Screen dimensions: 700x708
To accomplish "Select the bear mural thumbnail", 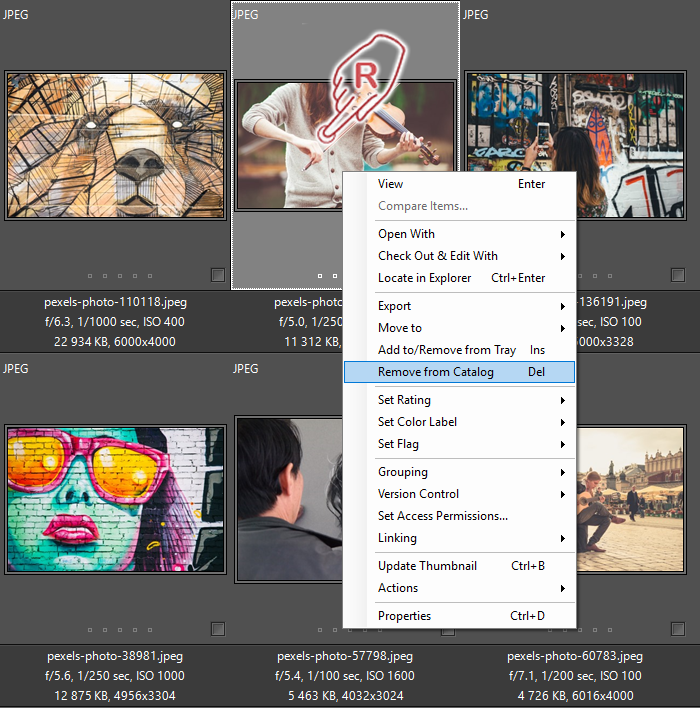I will (116, 145).
